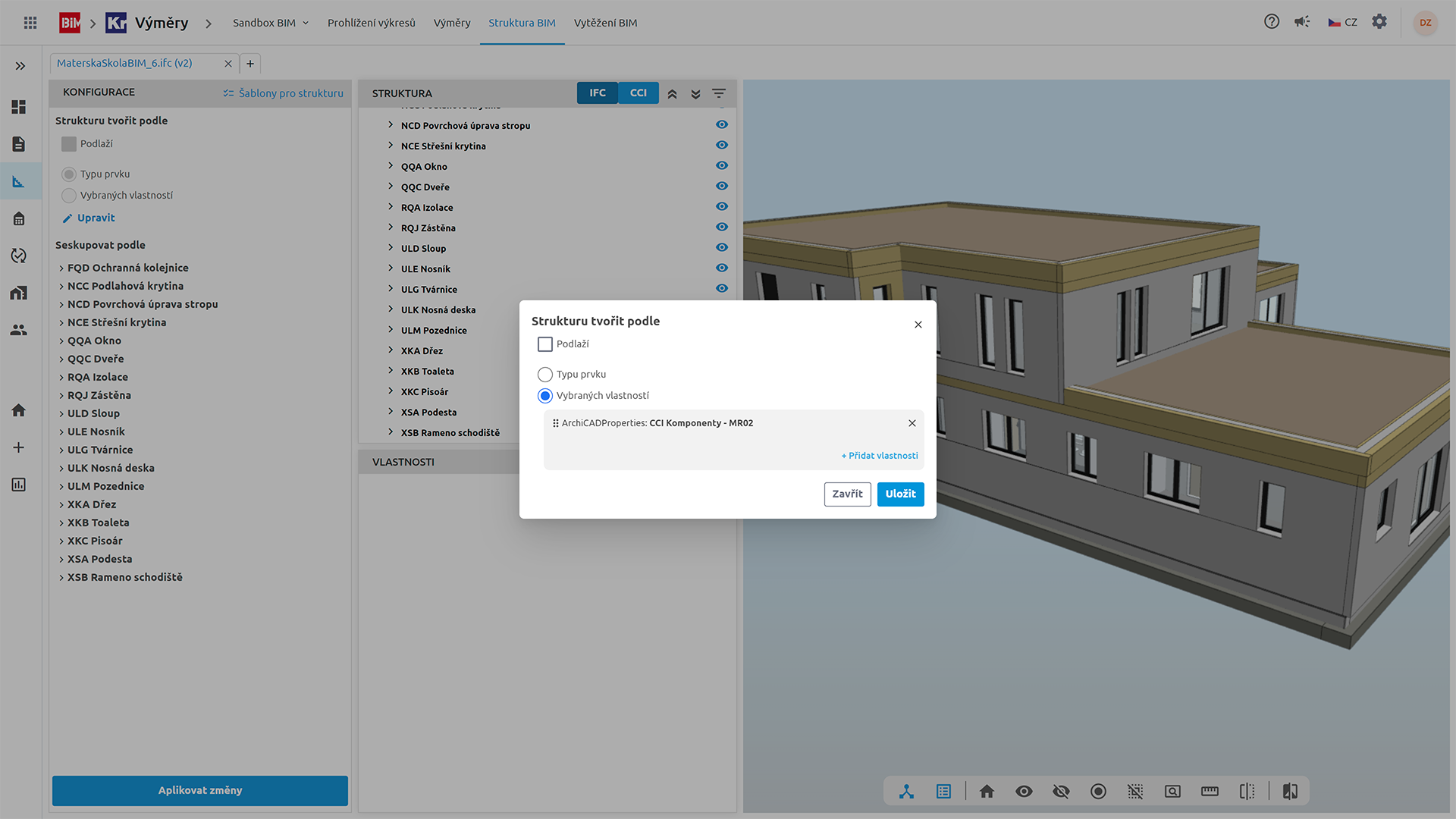The image size is (1456, 819).
Task: Expand the ULD Sloup structure node
Action: (391, 248)
